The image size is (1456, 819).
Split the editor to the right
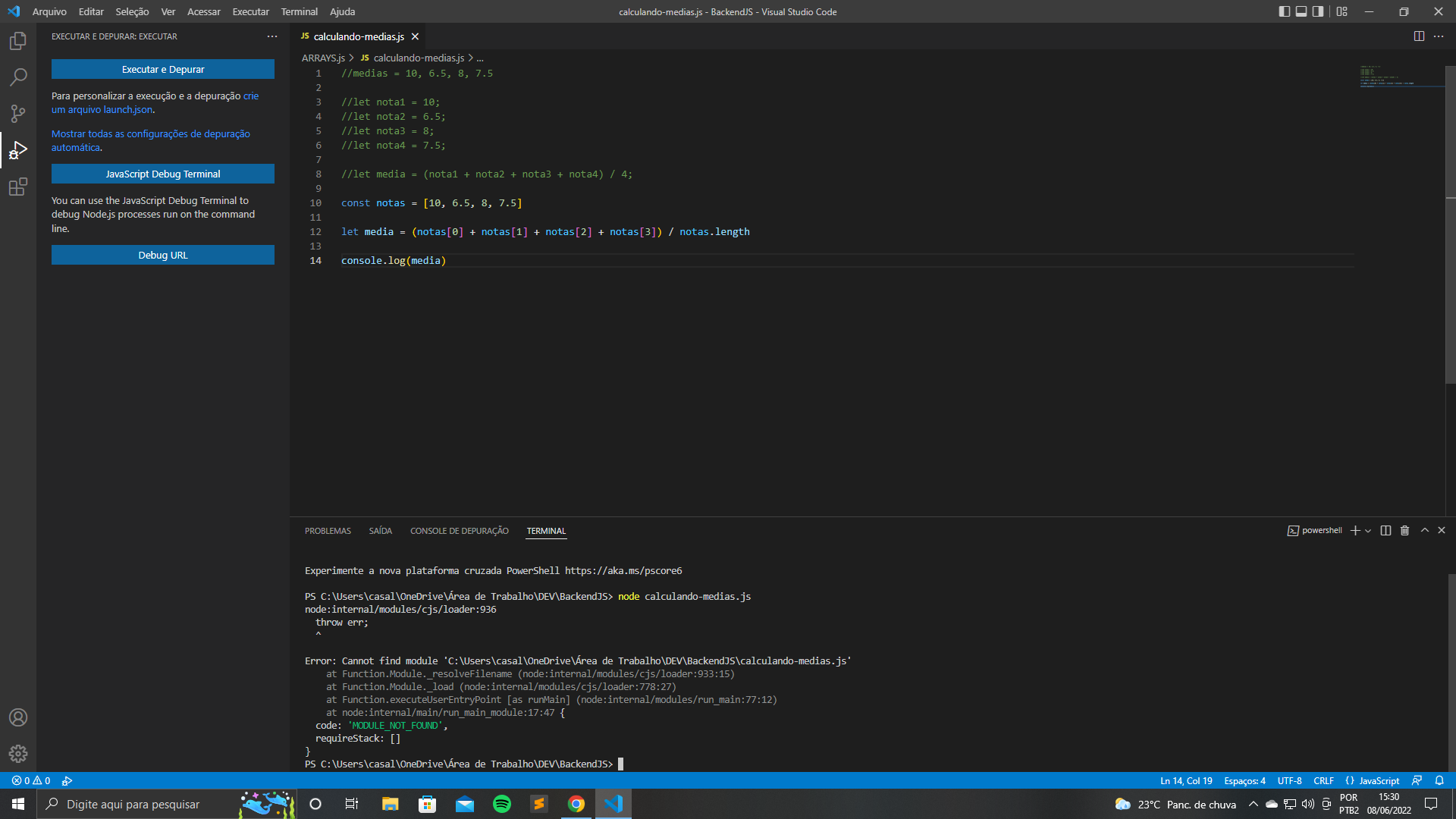point(1419,36)
